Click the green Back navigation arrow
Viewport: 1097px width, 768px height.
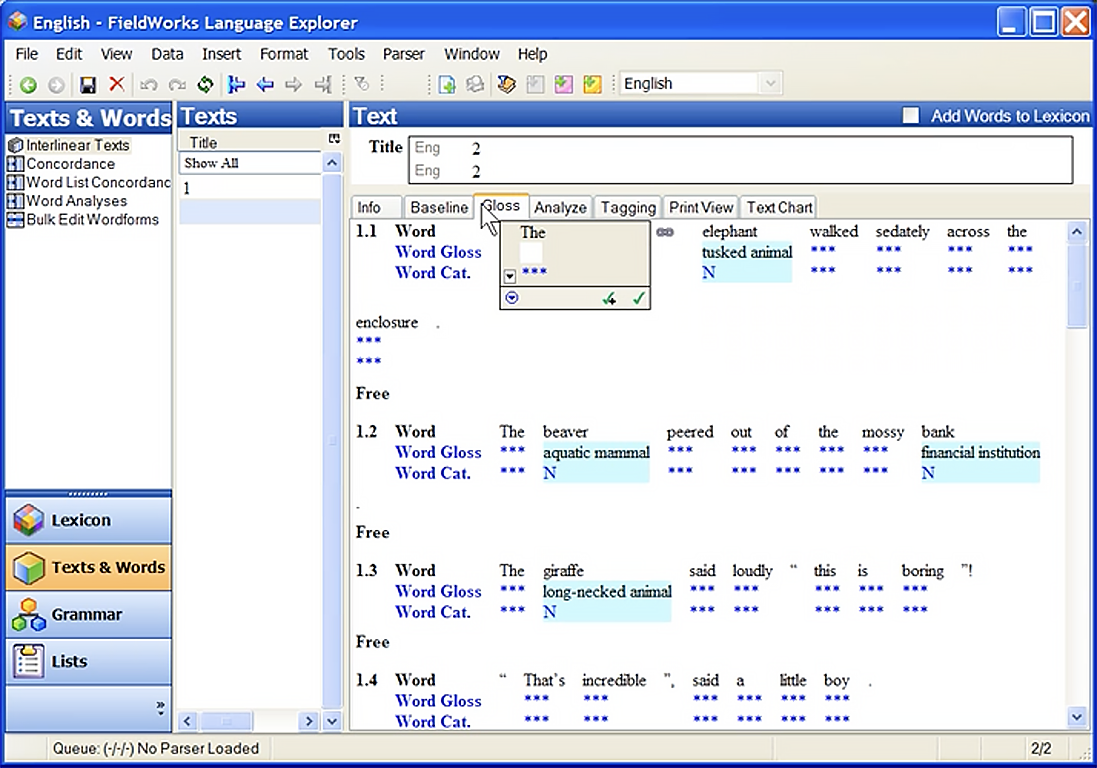click(x=28, y=85)
